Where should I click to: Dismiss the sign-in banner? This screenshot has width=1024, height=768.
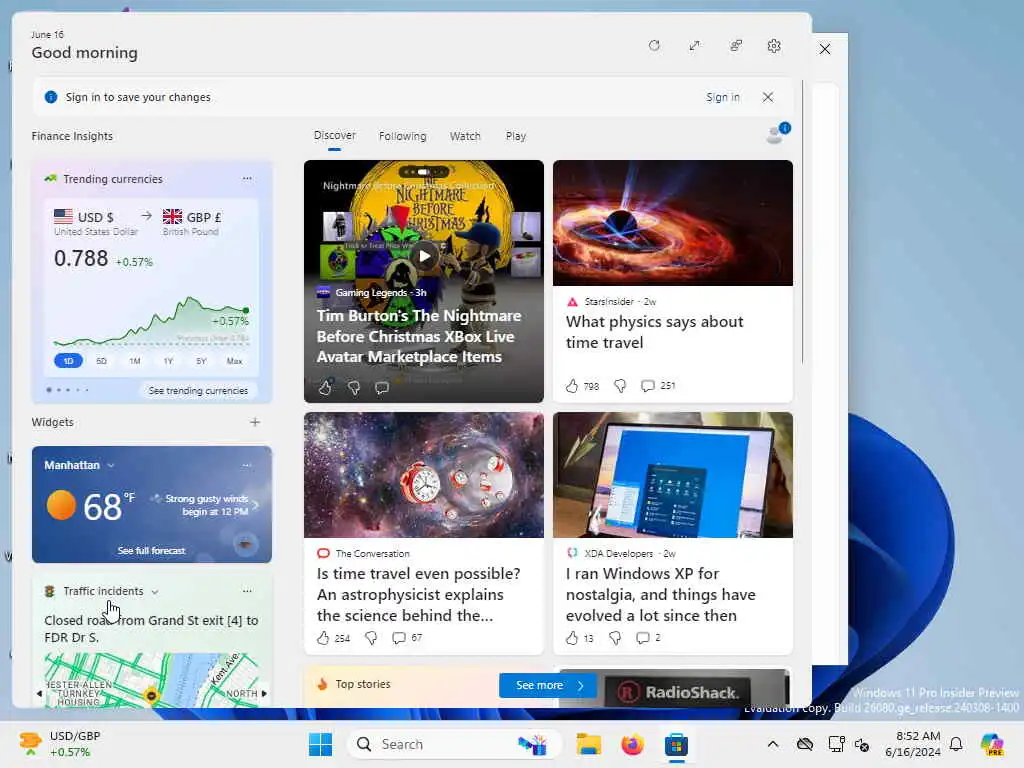point(768,97)
